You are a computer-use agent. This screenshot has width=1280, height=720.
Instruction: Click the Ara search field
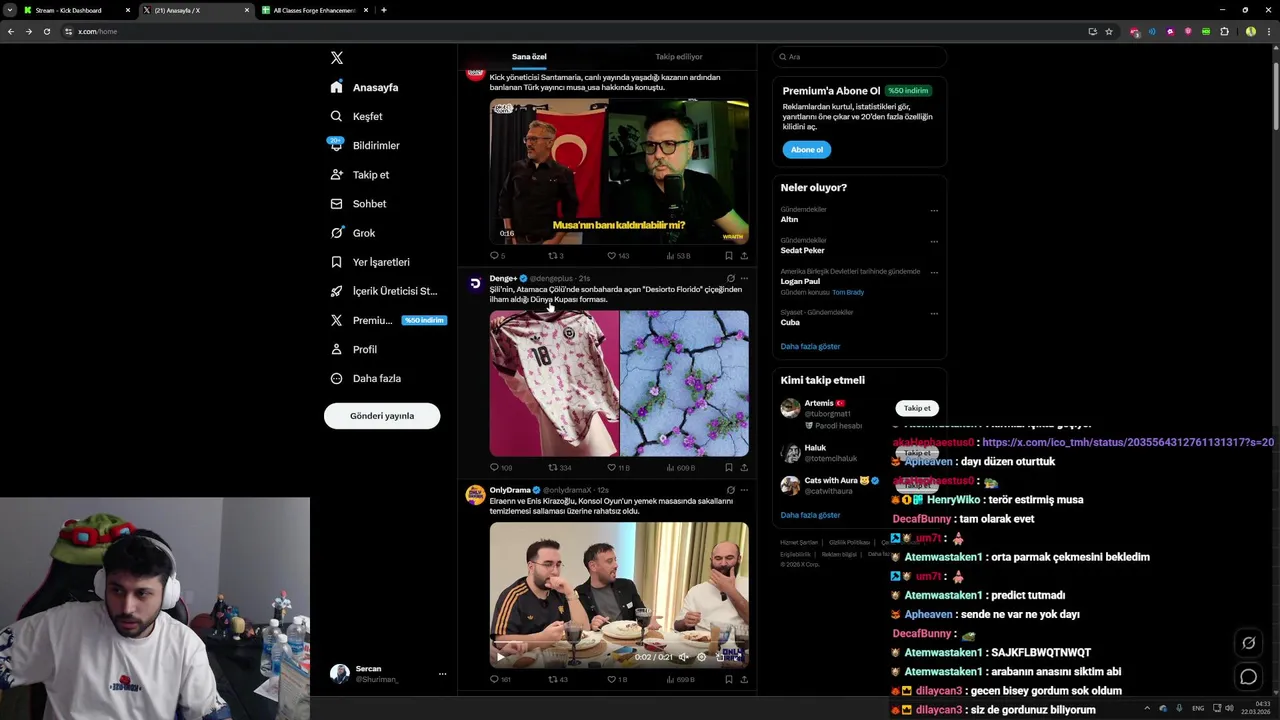pos(859,57)
